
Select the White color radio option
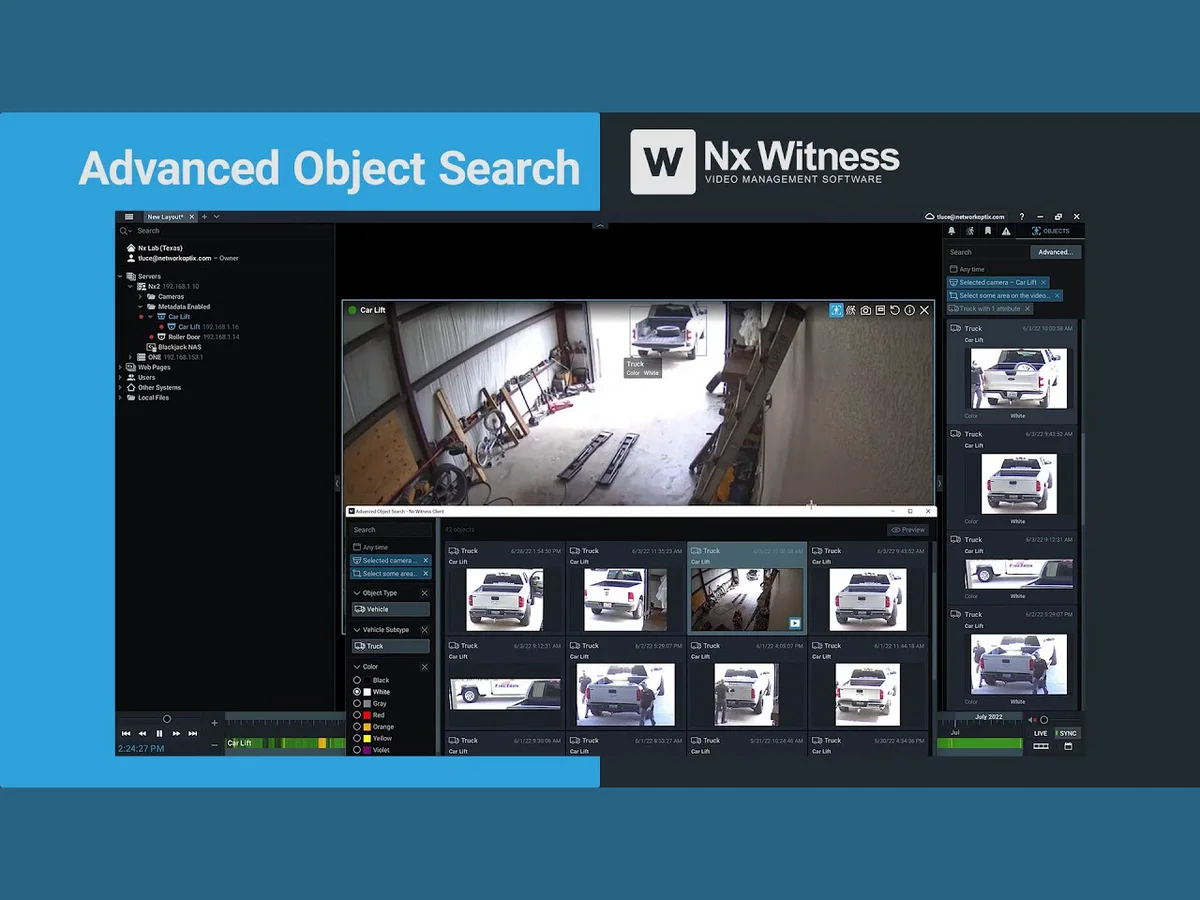point(358,692)
